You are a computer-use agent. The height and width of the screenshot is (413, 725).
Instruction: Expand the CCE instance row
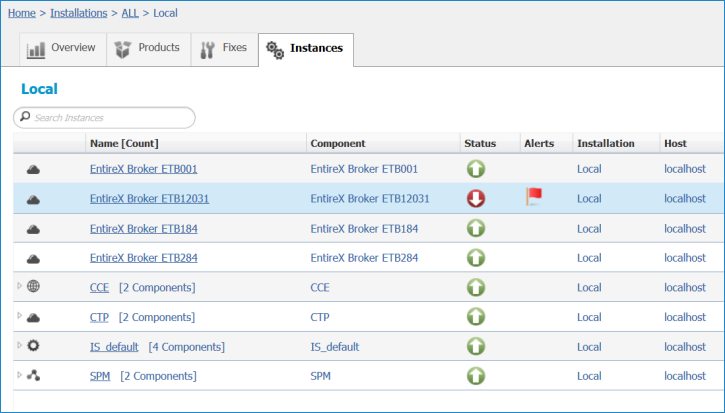pos(19,286)
